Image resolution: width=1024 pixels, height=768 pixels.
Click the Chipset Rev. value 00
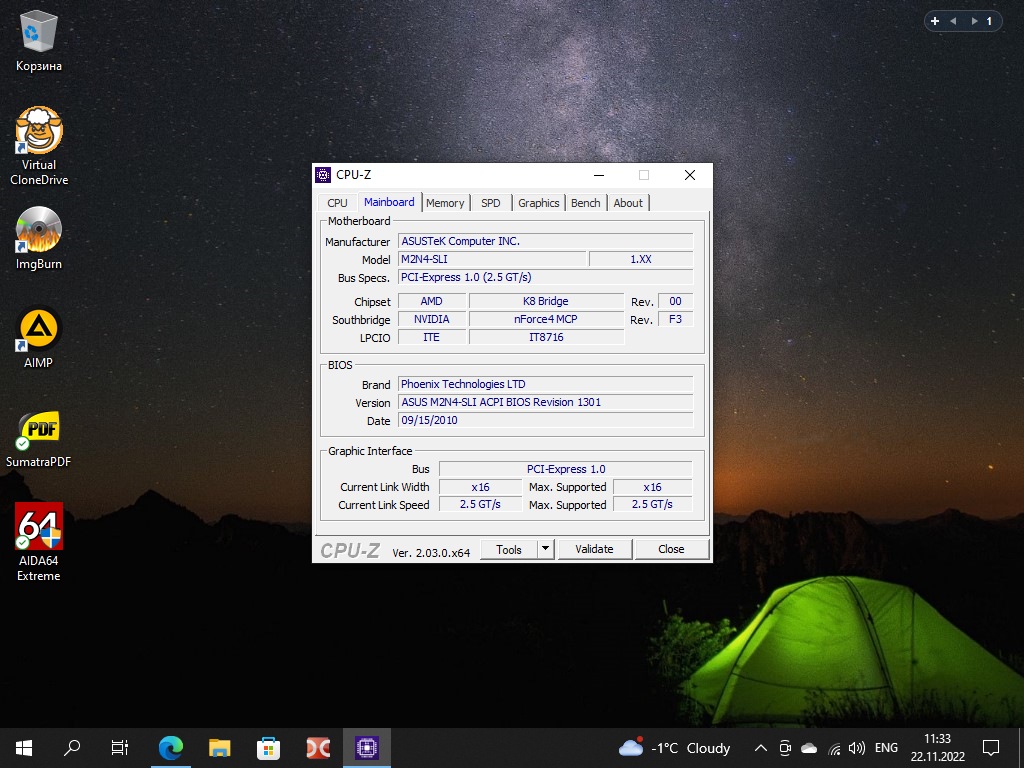click(675, 301)
